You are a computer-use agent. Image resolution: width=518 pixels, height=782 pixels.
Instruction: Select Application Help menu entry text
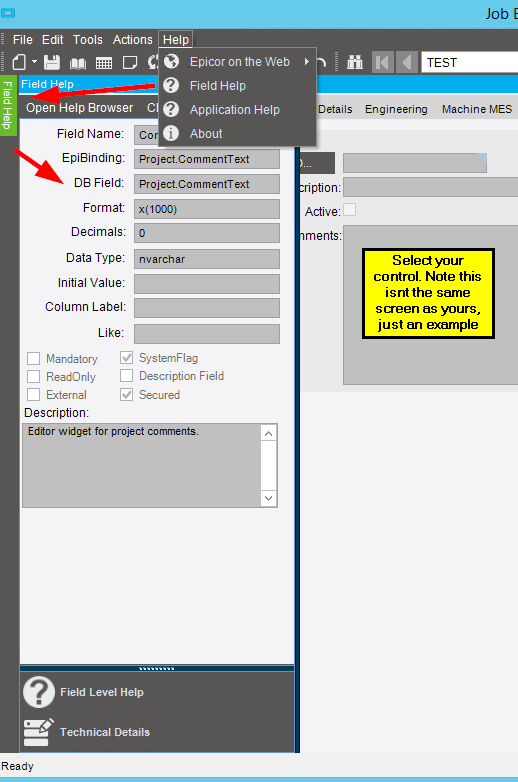pyautogui.click(x=235, y=110)
